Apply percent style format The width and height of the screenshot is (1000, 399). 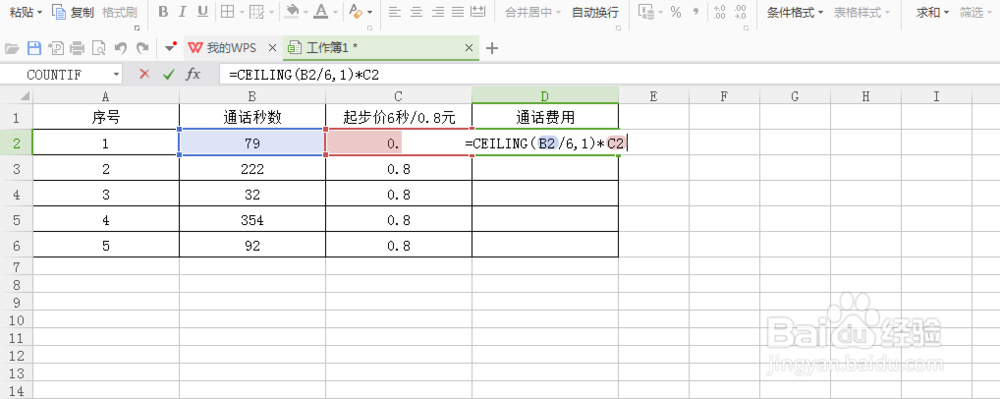tap(675, 11)
